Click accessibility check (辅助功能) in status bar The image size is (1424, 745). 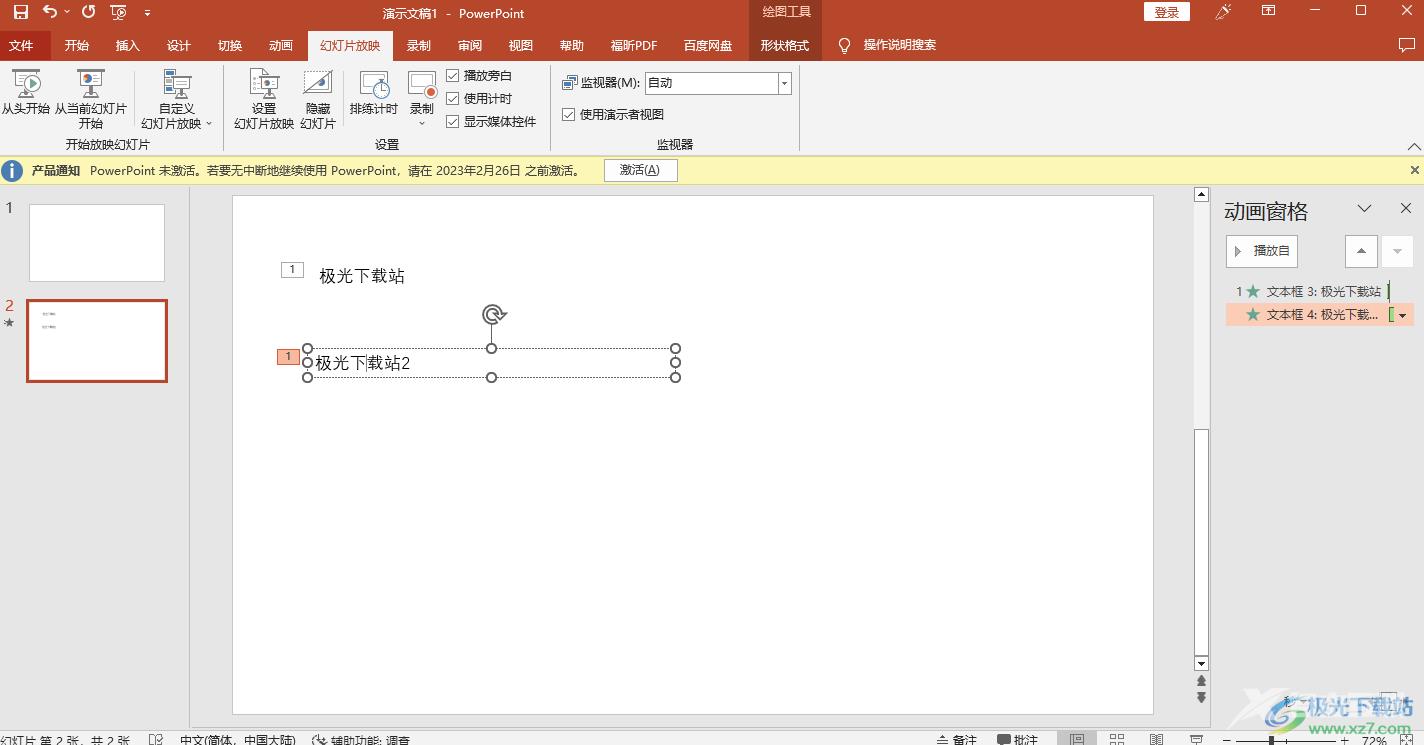(x=361, y=740)
